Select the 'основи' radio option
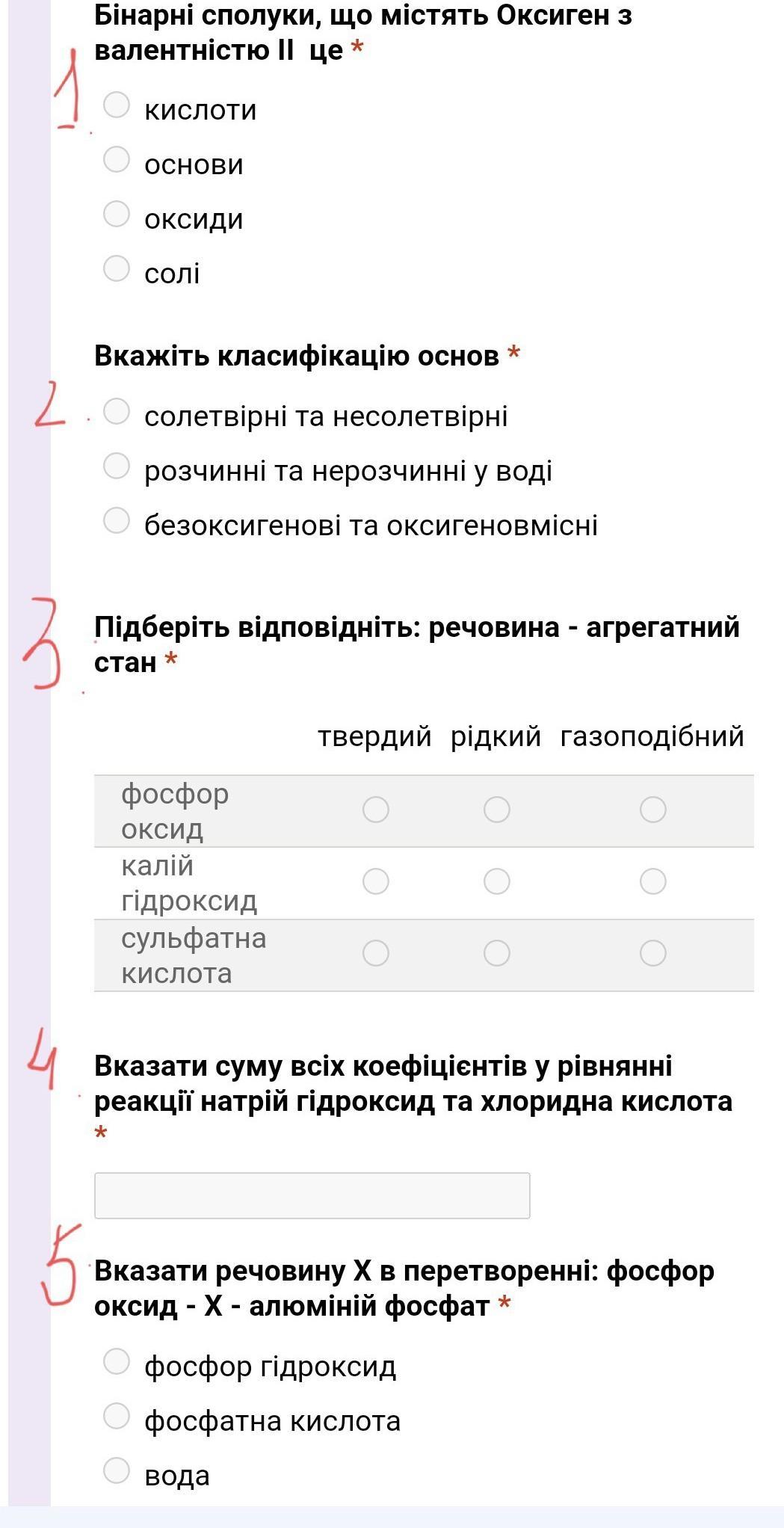This screenshot has height=1528, width=784. pyautogui.click(x=117, y=159)
